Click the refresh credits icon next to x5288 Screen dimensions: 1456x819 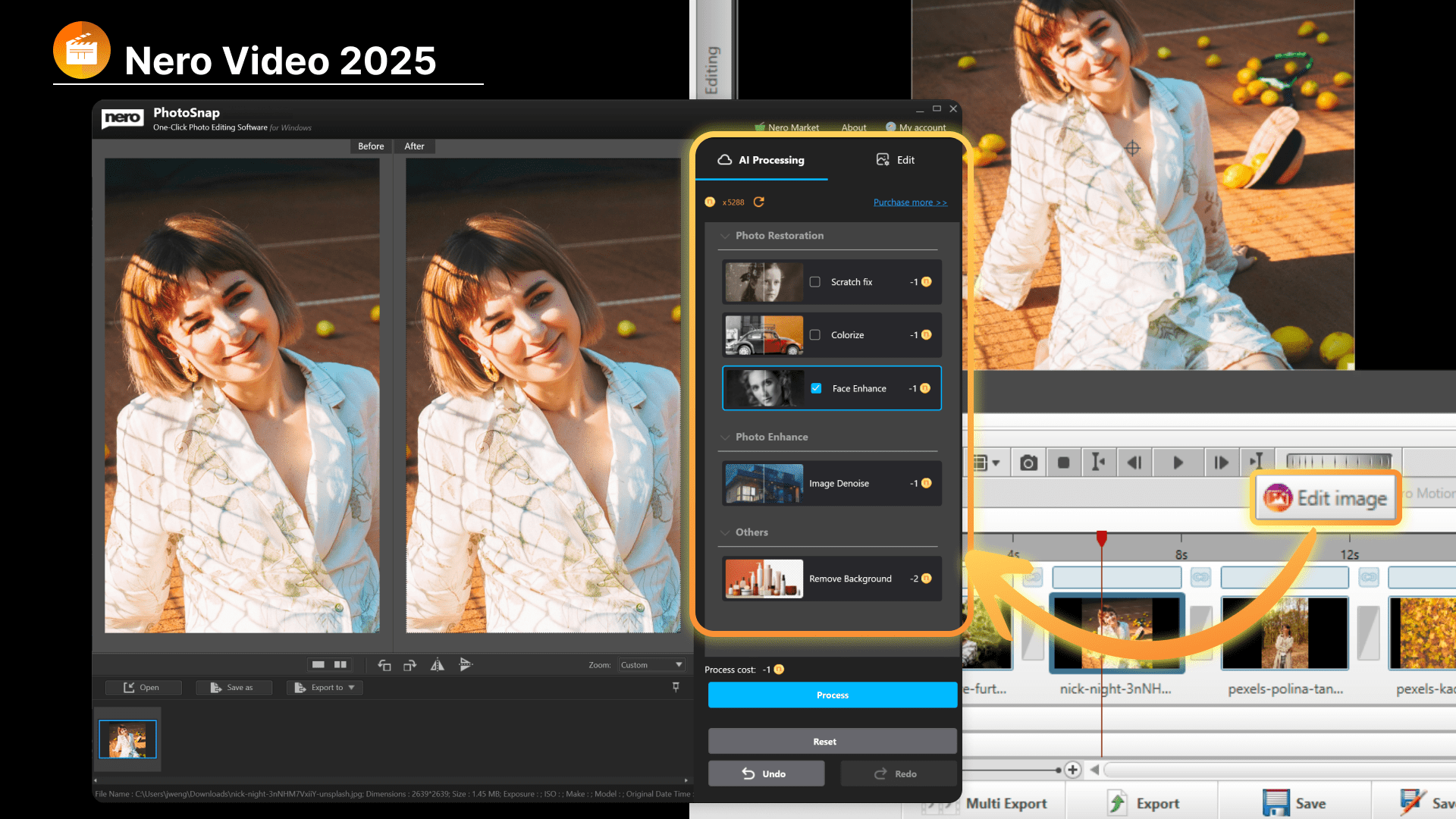click(x=758, y=202)
